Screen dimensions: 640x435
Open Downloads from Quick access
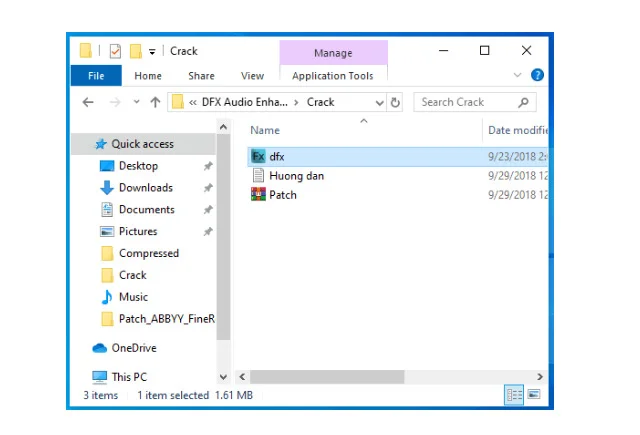pyautogui.click(x=145, y=188)
